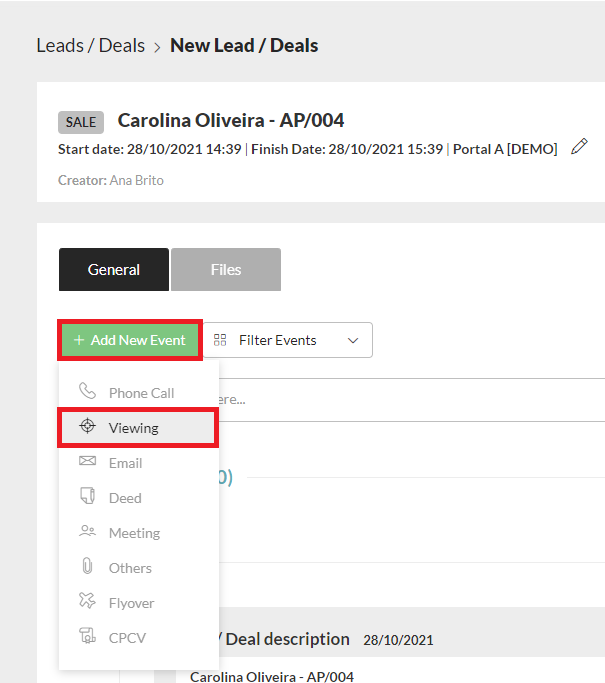
Task: Click the 28/10/2021 date beside Deal description
Action: coord(399,640)
